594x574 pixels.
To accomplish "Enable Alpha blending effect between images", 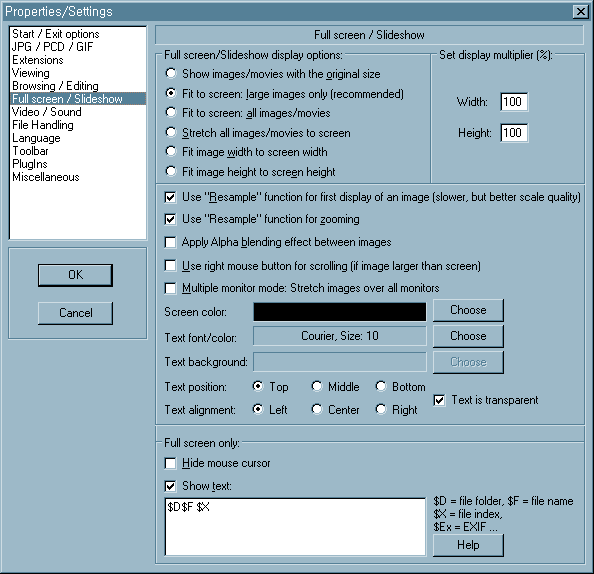I will pyautogui.click(x=170, y=242).
